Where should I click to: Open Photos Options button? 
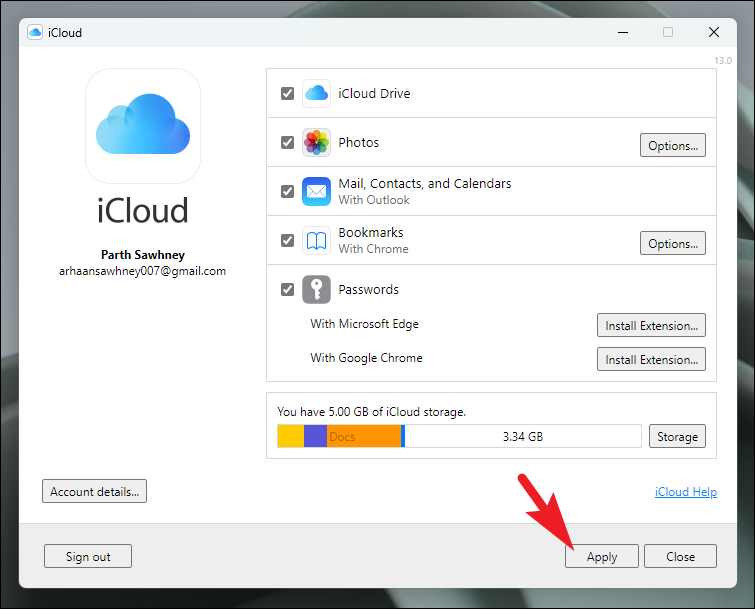coord(673,145)
